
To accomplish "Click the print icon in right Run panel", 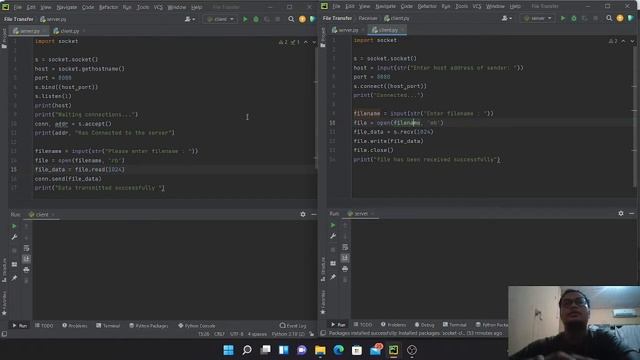I will [x=345, y=269].
